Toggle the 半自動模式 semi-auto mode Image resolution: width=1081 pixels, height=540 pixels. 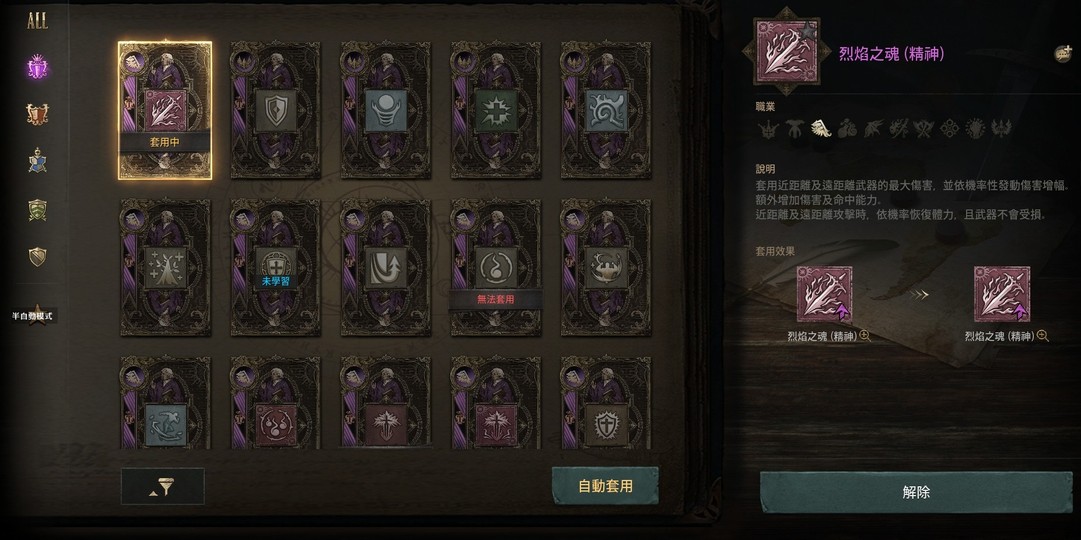tap(33, 316)
